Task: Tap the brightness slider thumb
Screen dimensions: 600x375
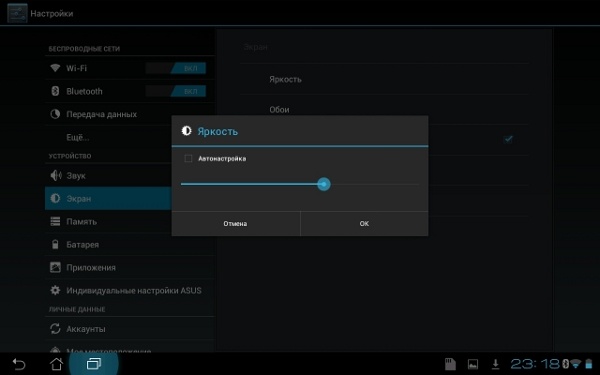Action: tap(324, 184)
